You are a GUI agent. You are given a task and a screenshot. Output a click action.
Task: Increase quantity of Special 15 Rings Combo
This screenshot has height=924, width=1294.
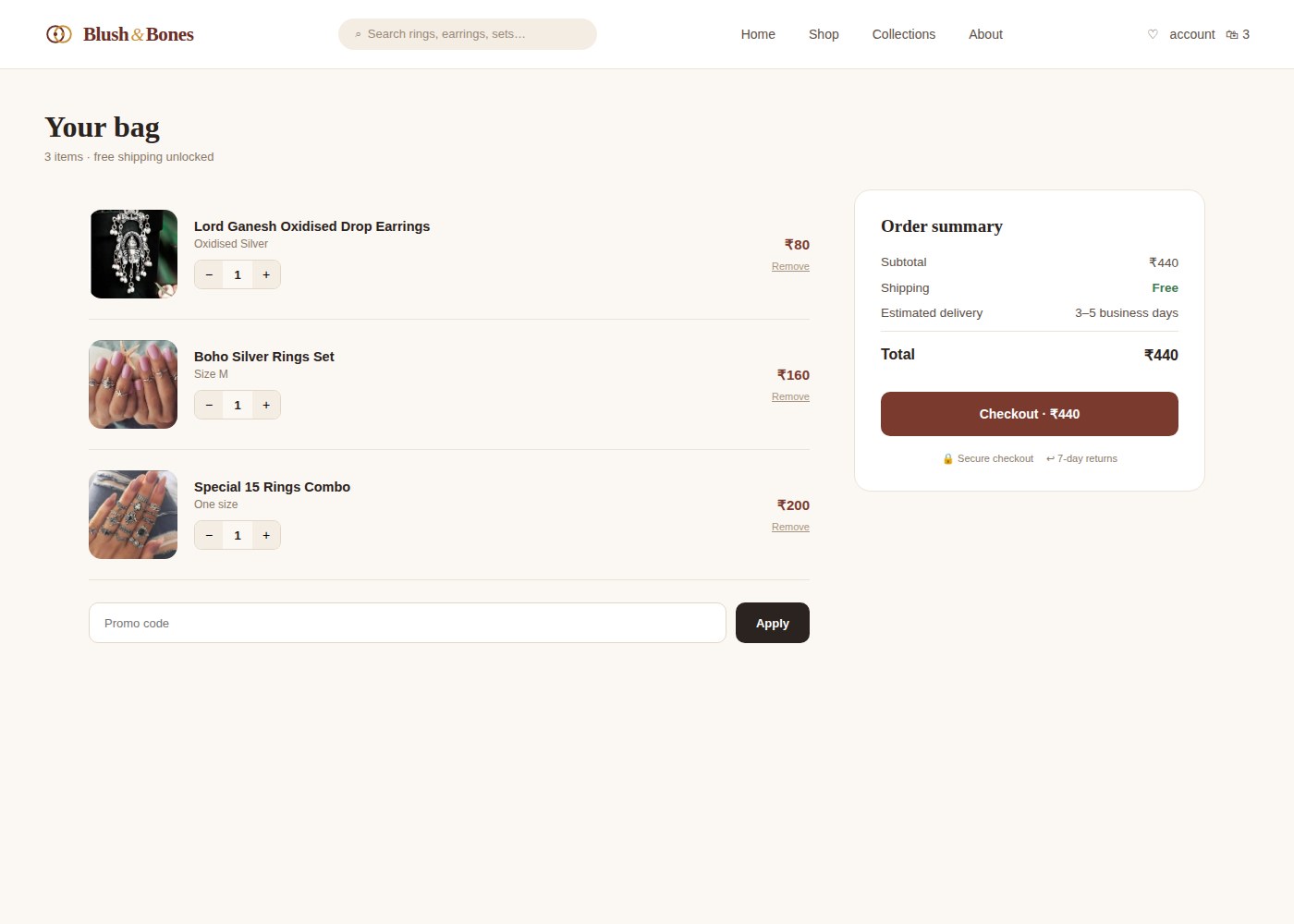point(266,535)
